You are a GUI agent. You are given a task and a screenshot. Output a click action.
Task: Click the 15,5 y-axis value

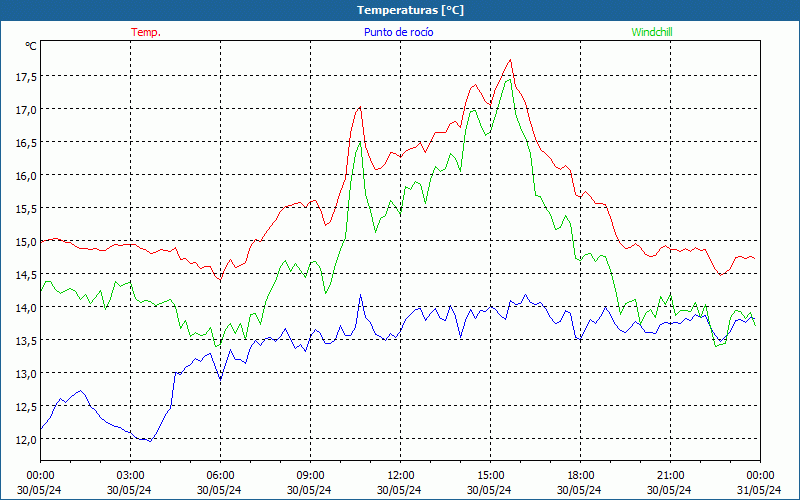coord(26,208)
